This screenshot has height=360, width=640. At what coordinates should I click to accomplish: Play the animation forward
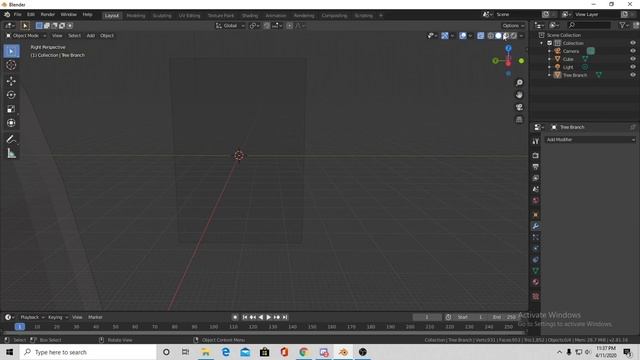point(269,317)
